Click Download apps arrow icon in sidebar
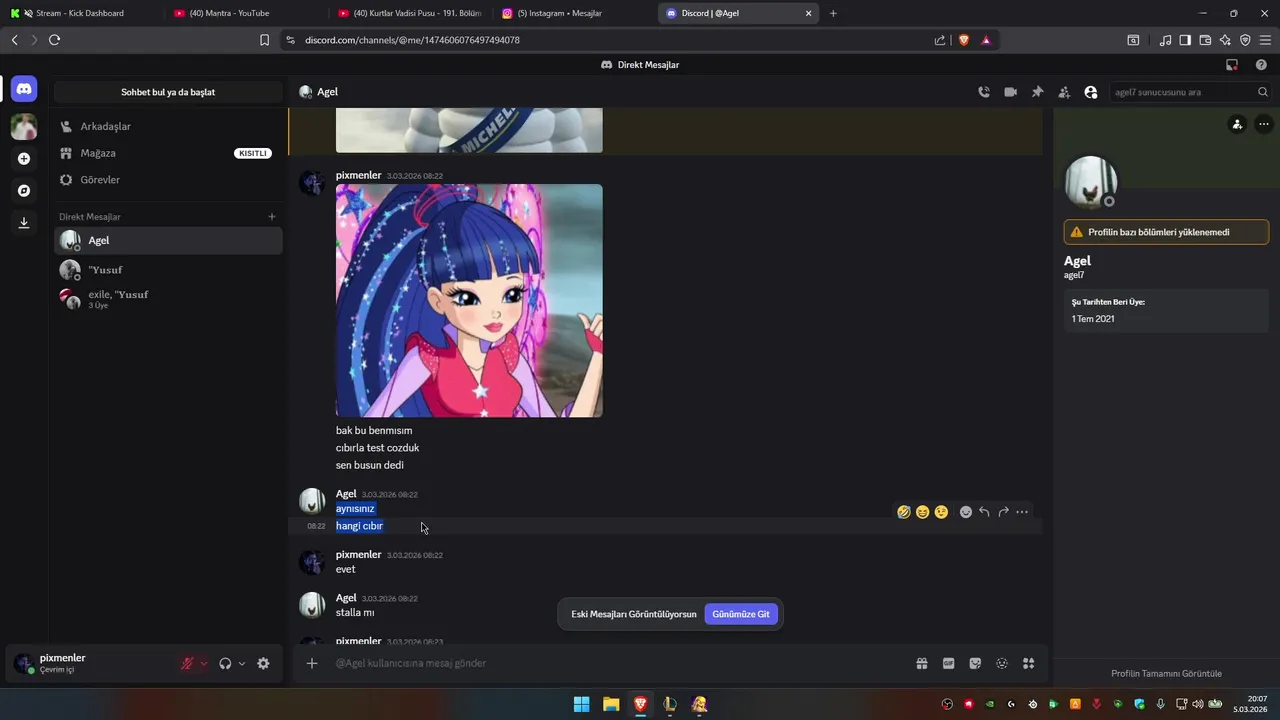The image size is (1280, 720). click(24, 223)
